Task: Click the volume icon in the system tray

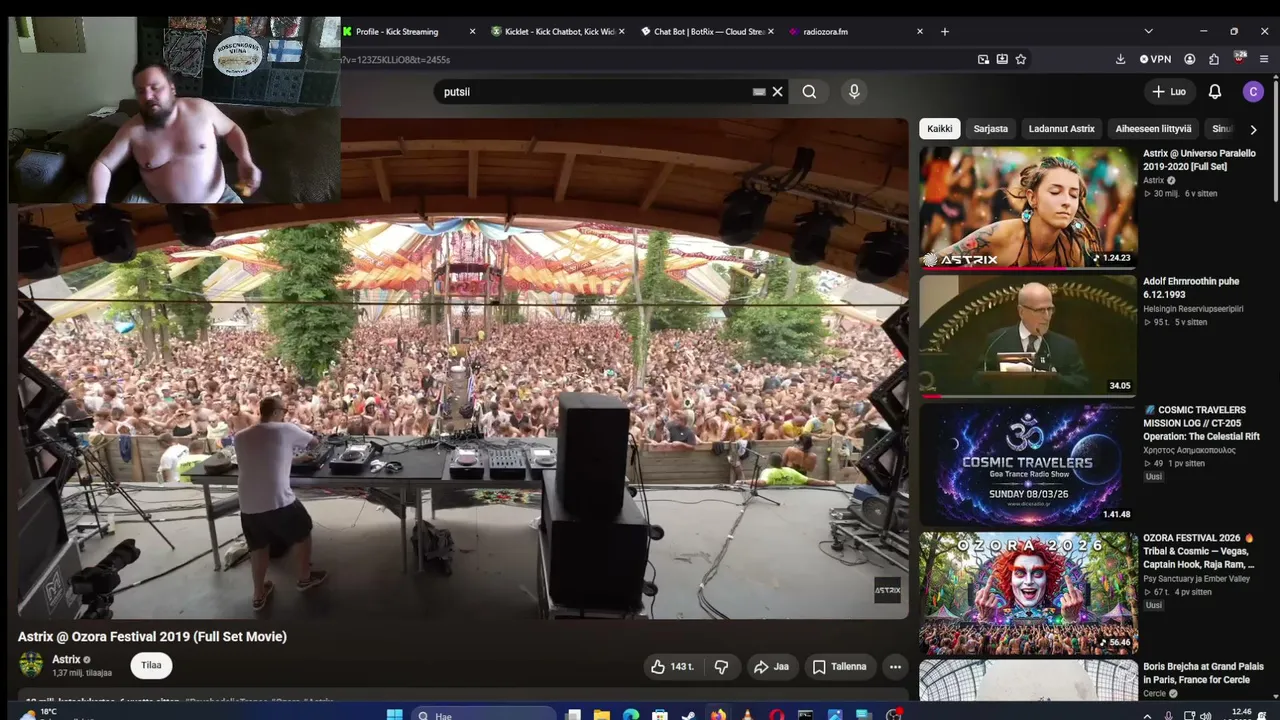Action: tap(1206, 715)
